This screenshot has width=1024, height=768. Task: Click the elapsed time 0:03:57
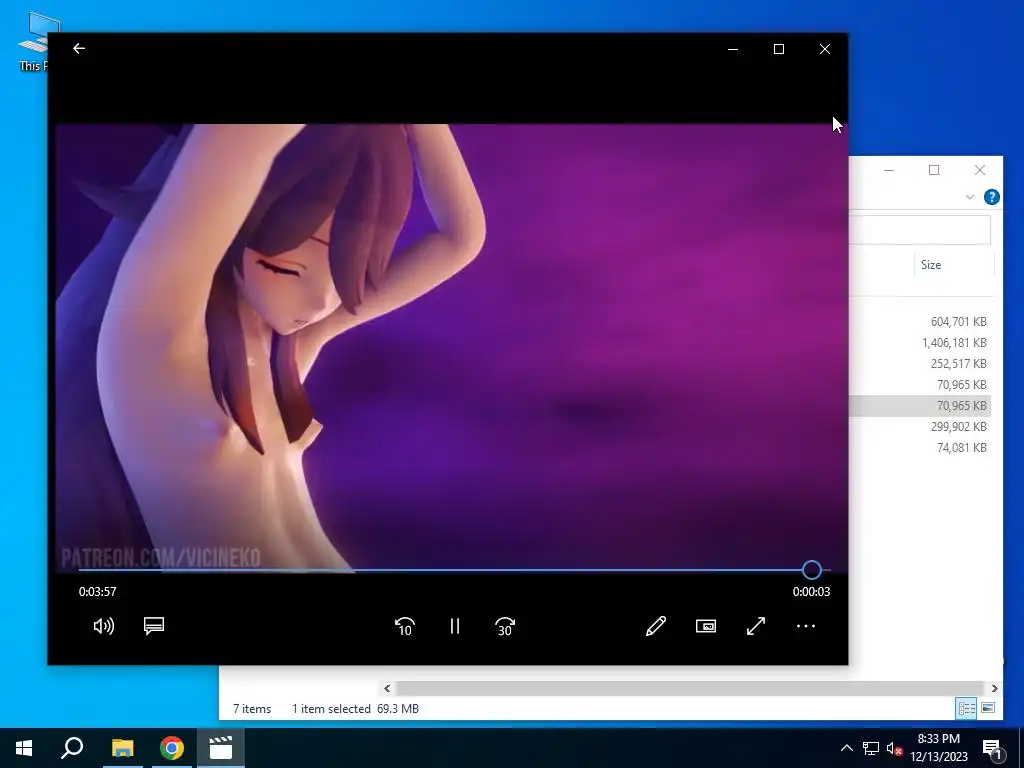[x=97, y=592]
